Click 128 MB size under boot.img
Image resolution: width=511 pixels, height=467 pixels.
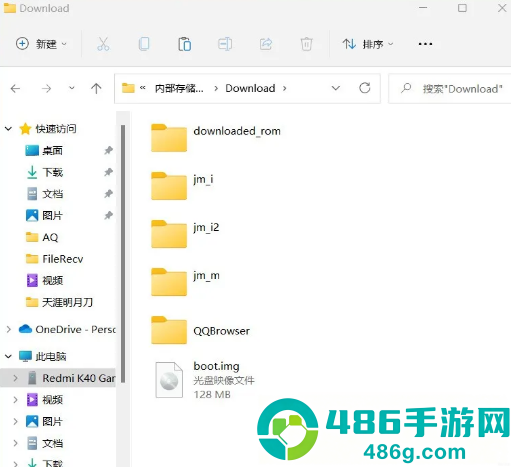[x=212, y=395]
